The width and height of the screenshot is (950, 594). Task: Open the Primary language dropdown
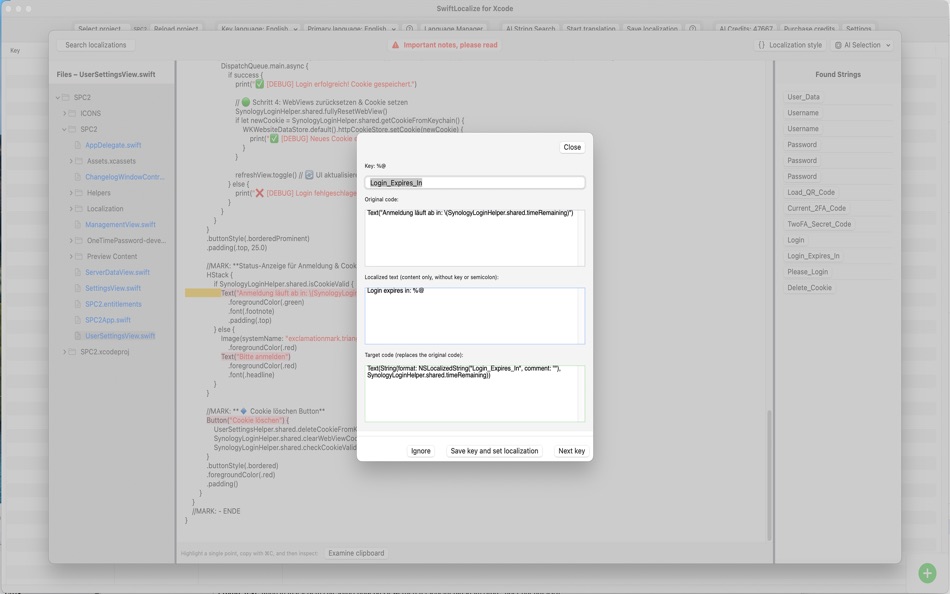click(351, 28)
